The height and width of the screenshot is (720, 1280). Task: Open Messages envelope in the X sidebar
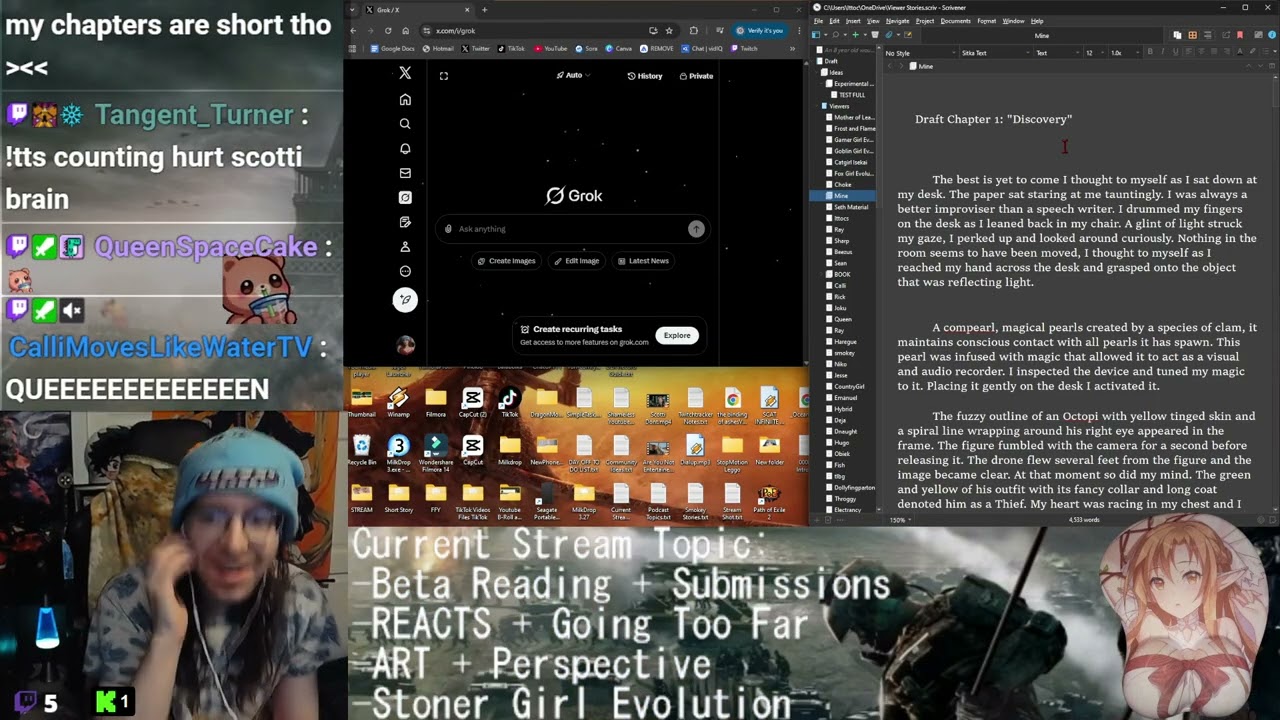pyautogui.click(x=405, y=173)
